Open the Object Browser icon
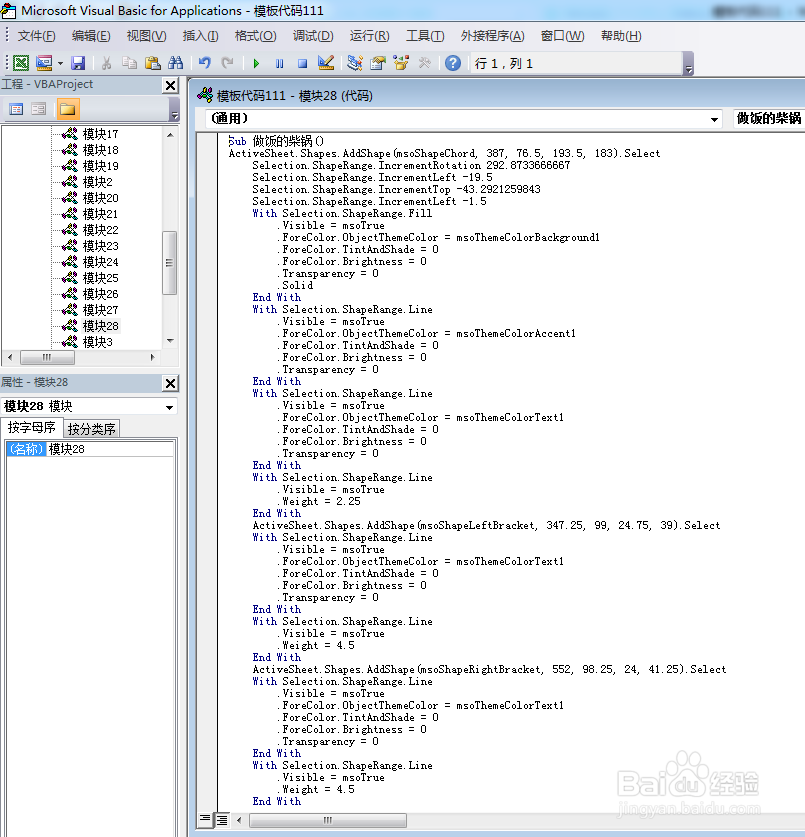Image resolution: width=805 pixels, height=837 pixels. click(401, 63)
